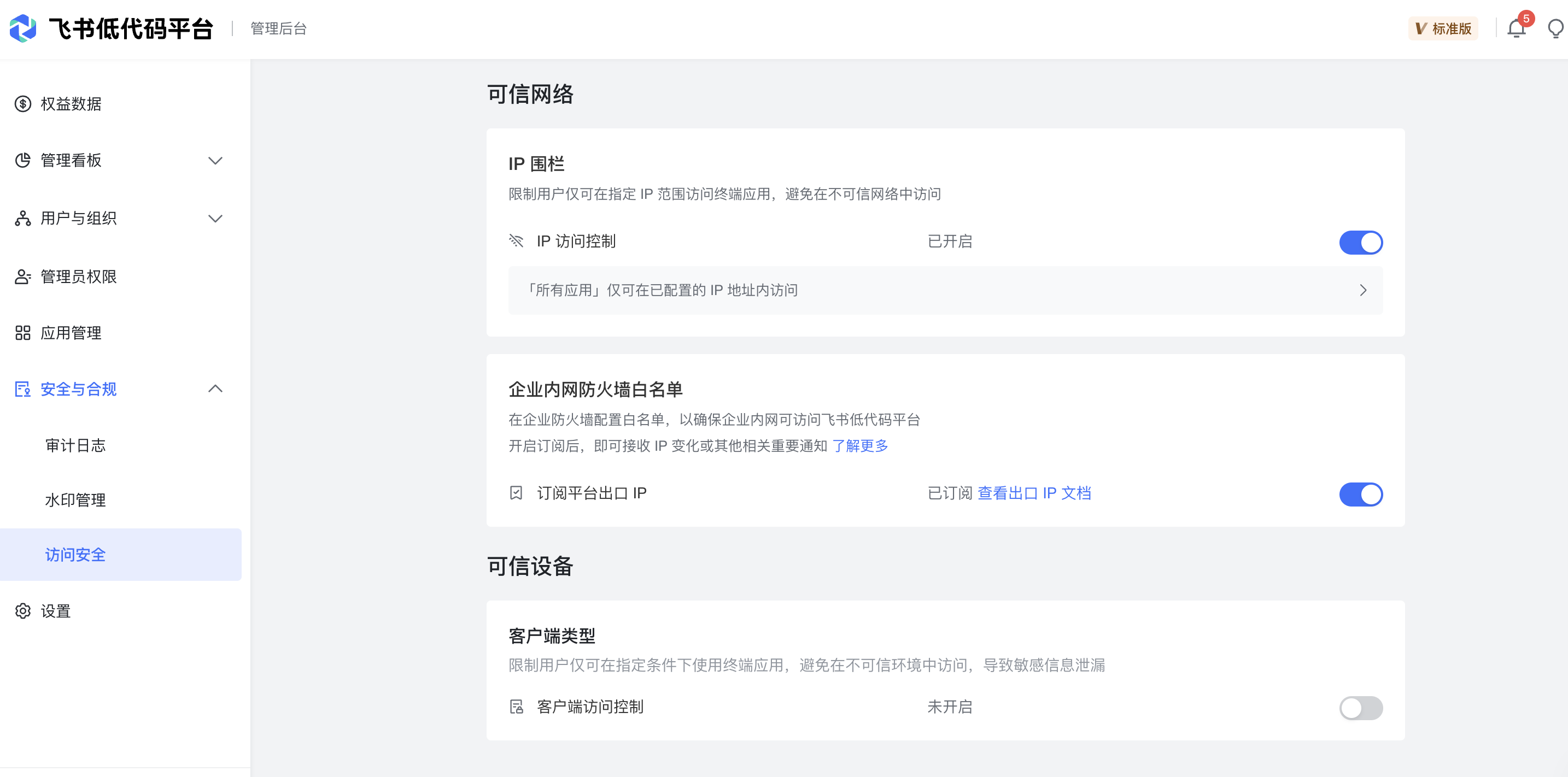The width and height of the screenshot is (1568, 777).
Task: Click the 应用管理 grid icon
Action: point(23,332)
